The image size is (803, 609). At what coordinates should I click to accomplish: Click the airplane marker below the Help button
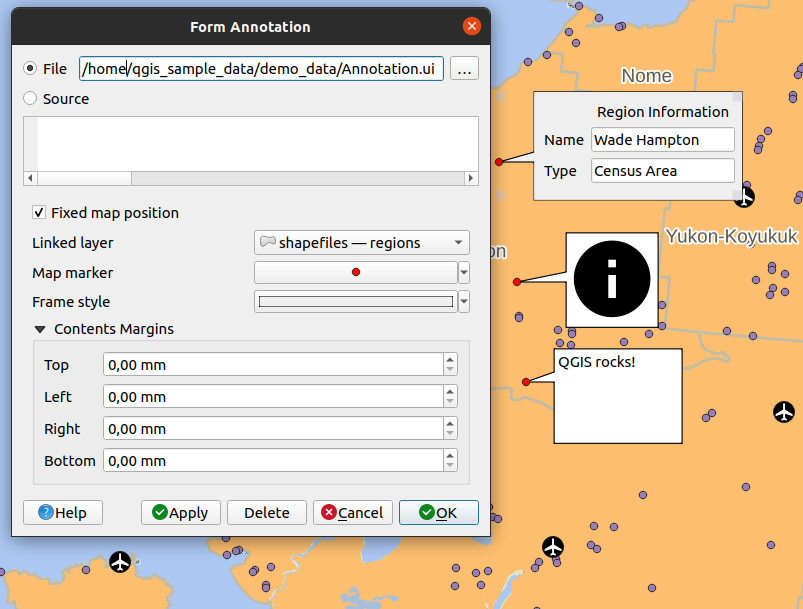(121, 562)
